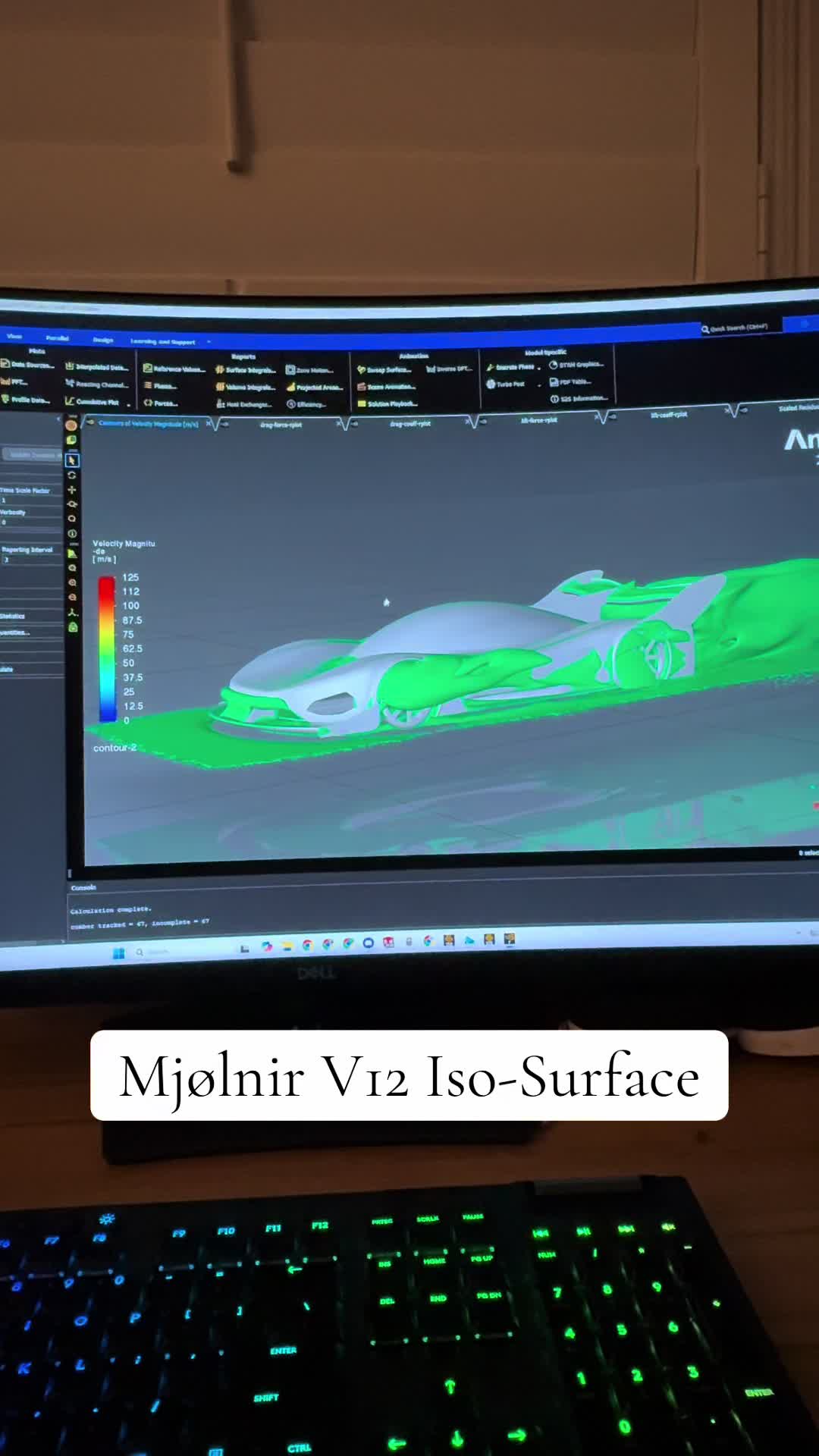This screenshot has height=1456, width=819.
Task: Switch to lift-force-rplot tab
Action: click(539, 419)
